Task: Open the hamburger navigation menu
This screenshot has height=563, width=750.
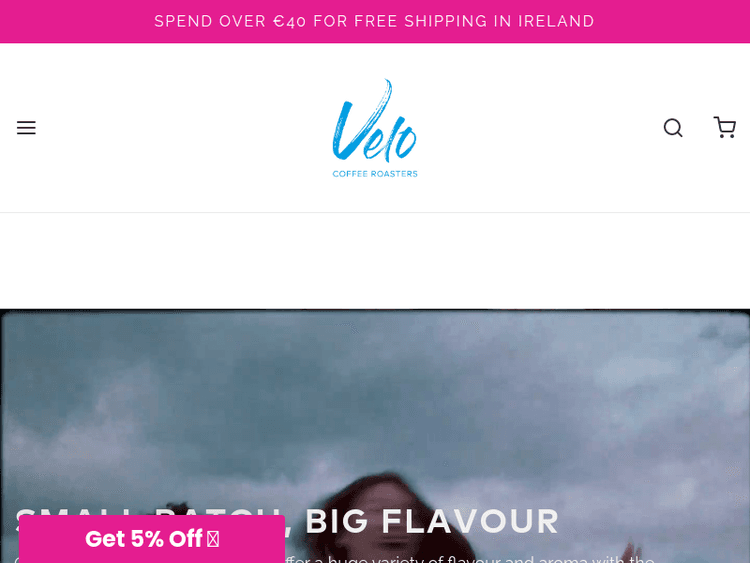Action: 26,128
